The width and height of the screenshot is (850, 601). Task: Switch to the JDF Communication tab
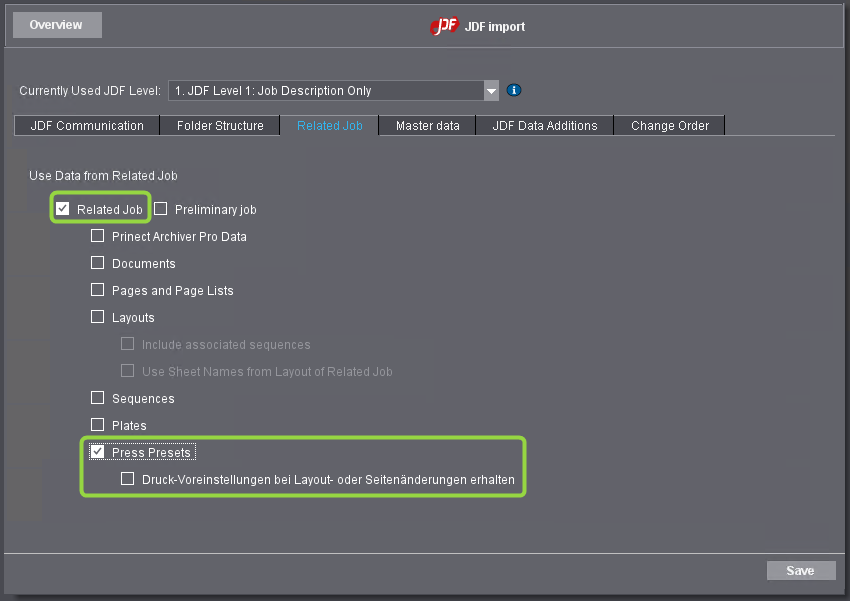[x=86, y=125]
